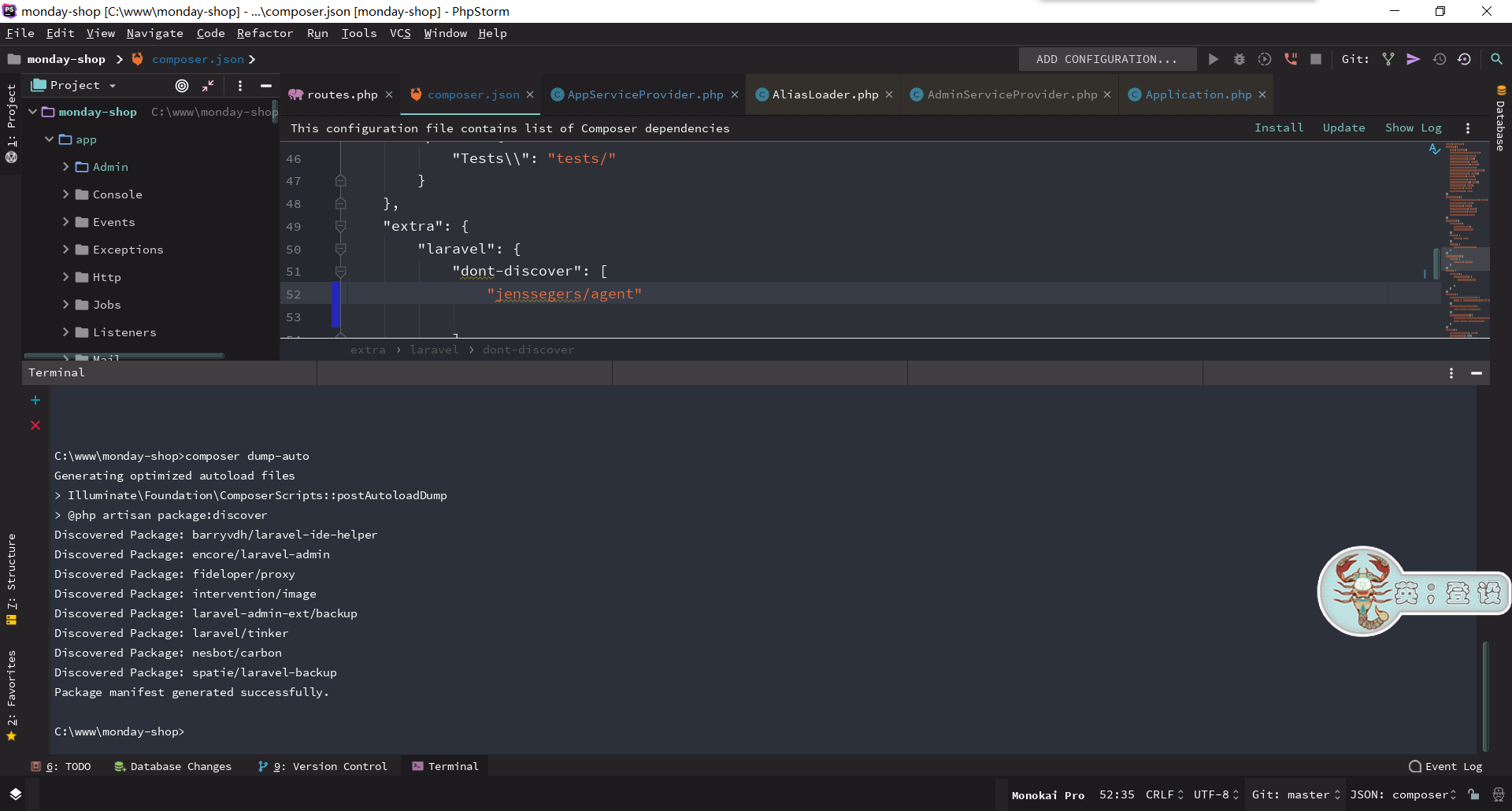Open the VCS menu
The image size is (1512, 811).
400,33
